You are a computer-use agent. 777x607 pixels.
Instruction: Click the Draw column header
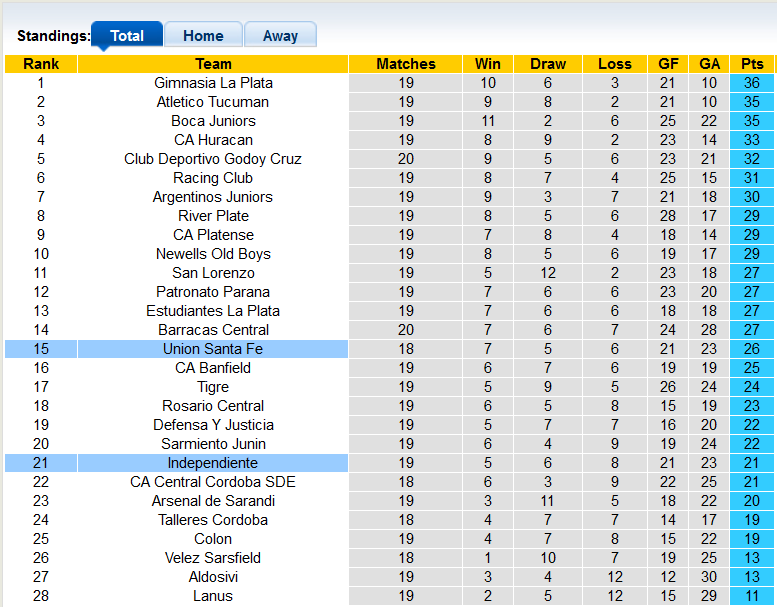[548, 64]
